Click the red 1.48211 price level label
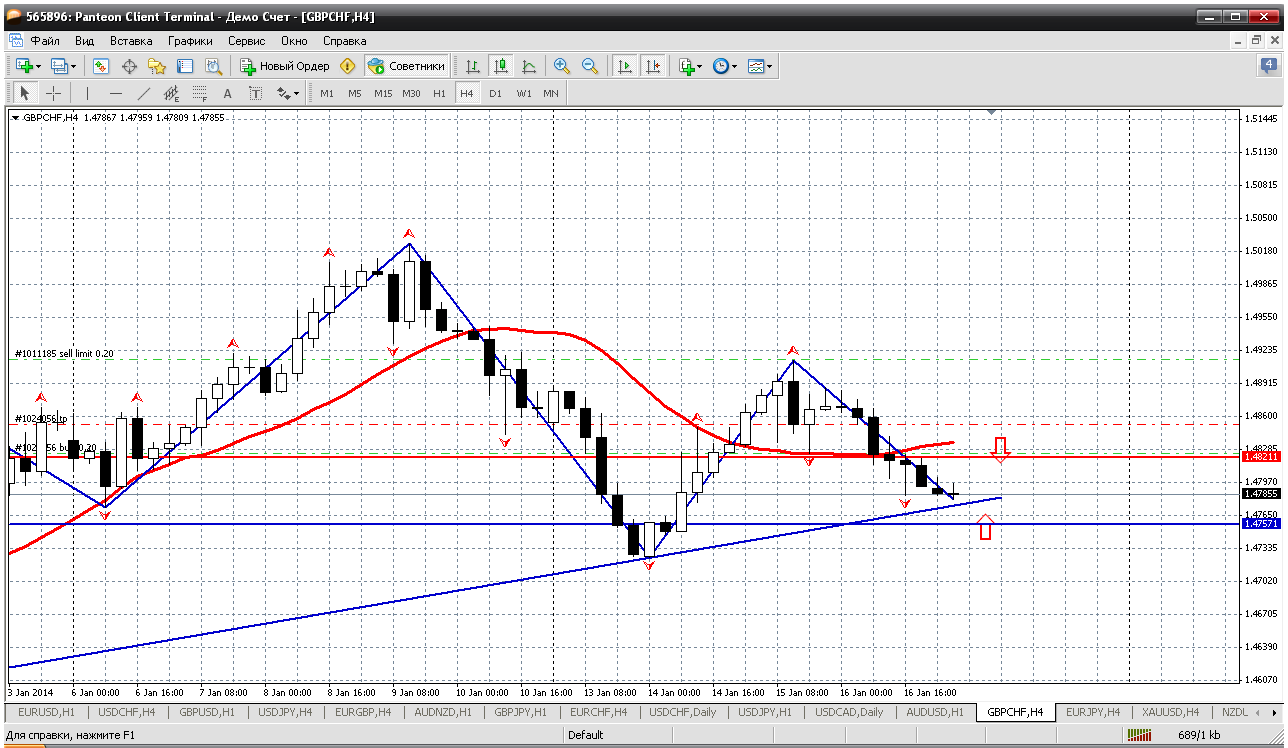 1259,456
